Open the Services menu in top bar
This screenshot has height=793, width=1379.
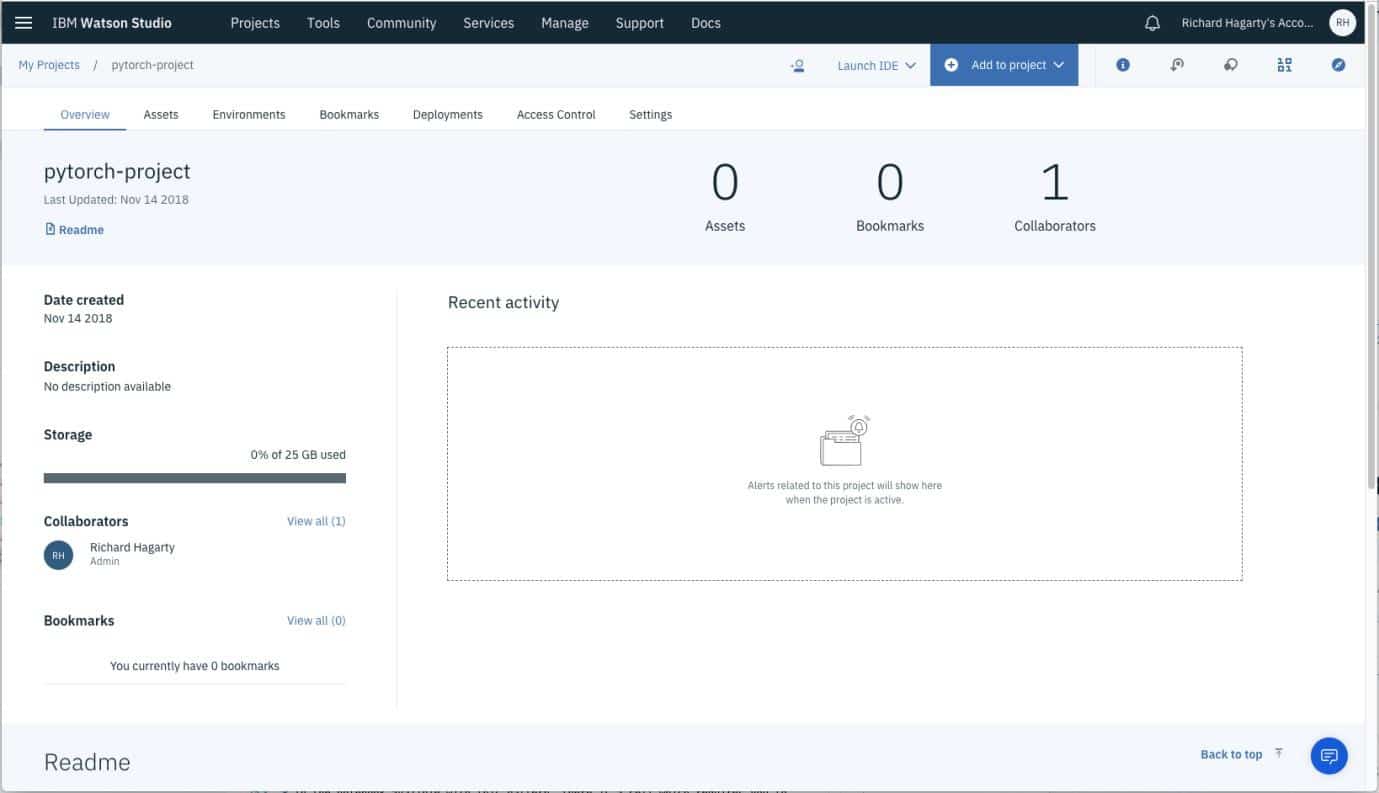(x=488, y=23)
